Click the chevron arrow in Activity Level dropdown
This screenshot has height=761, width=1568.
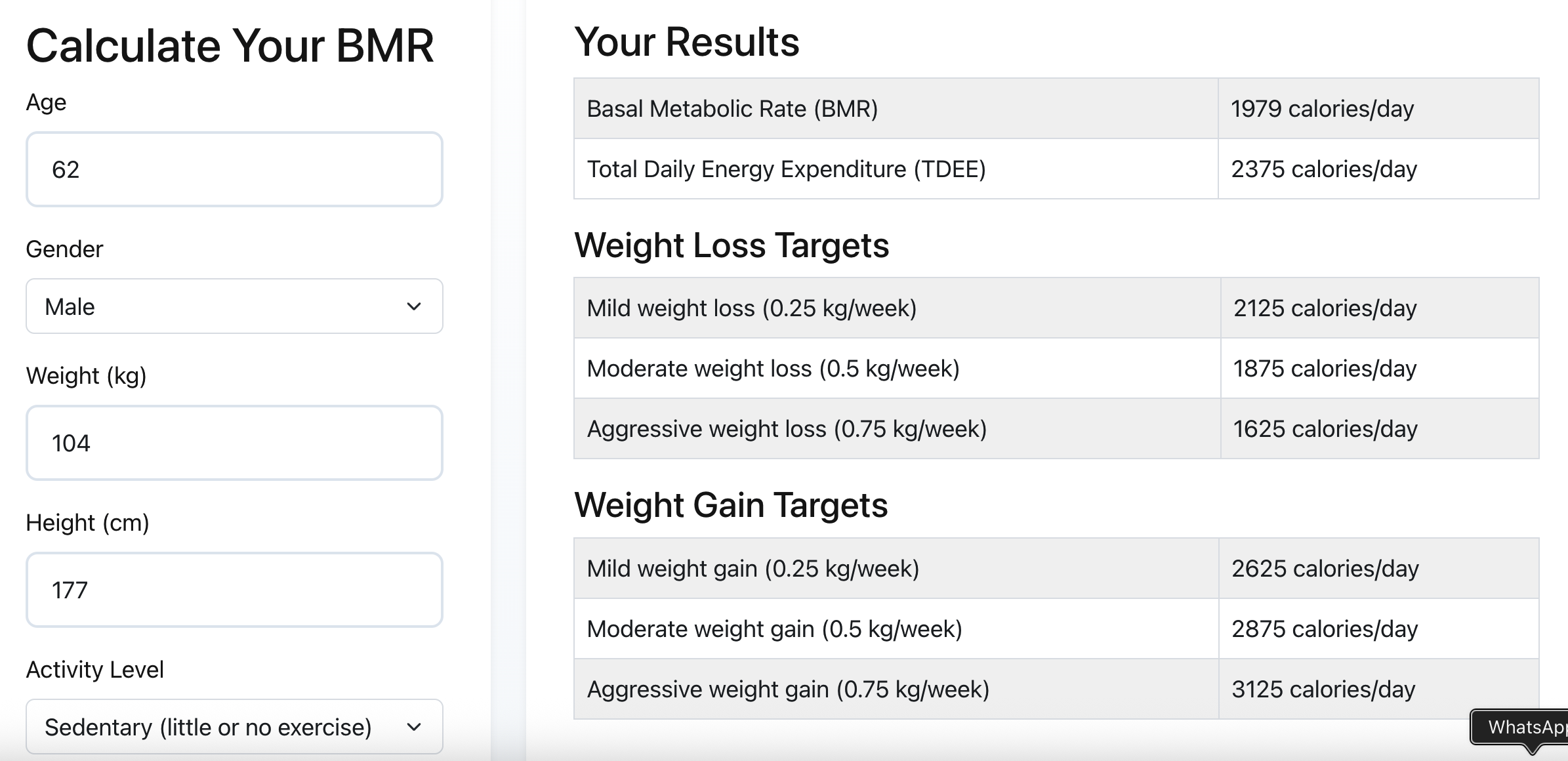[x=414, y=727]
